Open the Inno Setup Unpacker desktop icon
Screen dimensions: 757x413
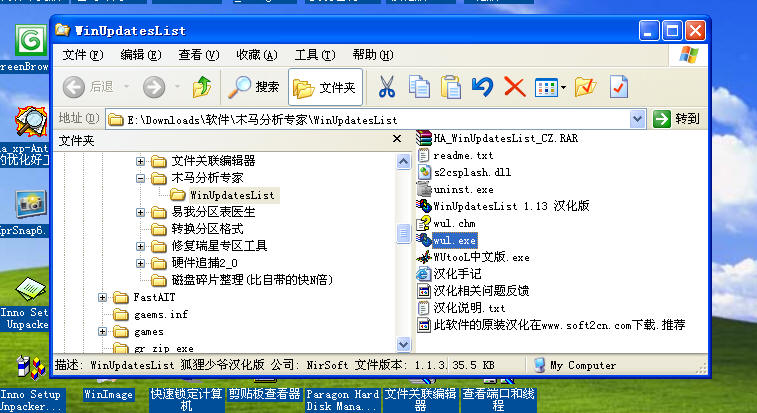[x=30, y=290]
